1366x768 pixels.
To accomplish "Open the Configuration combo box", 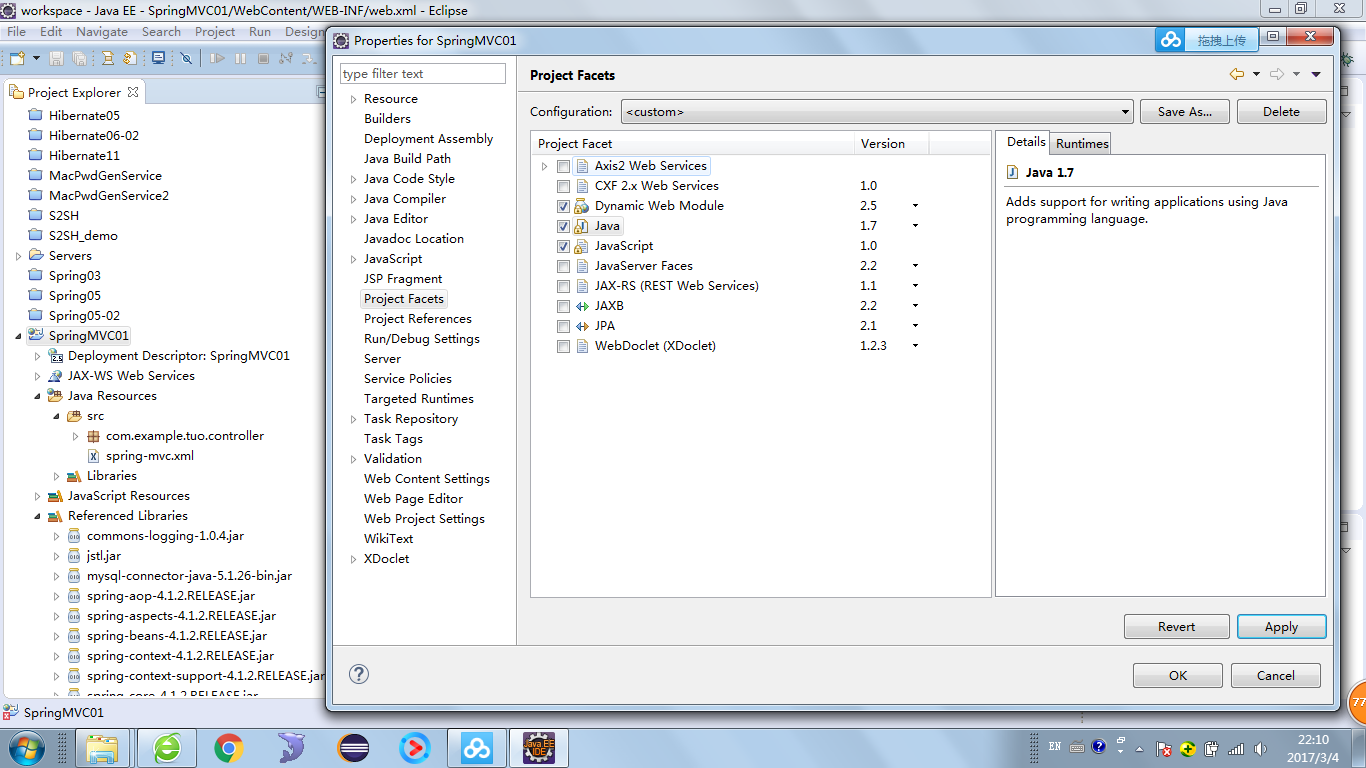I will pos(877,112).
